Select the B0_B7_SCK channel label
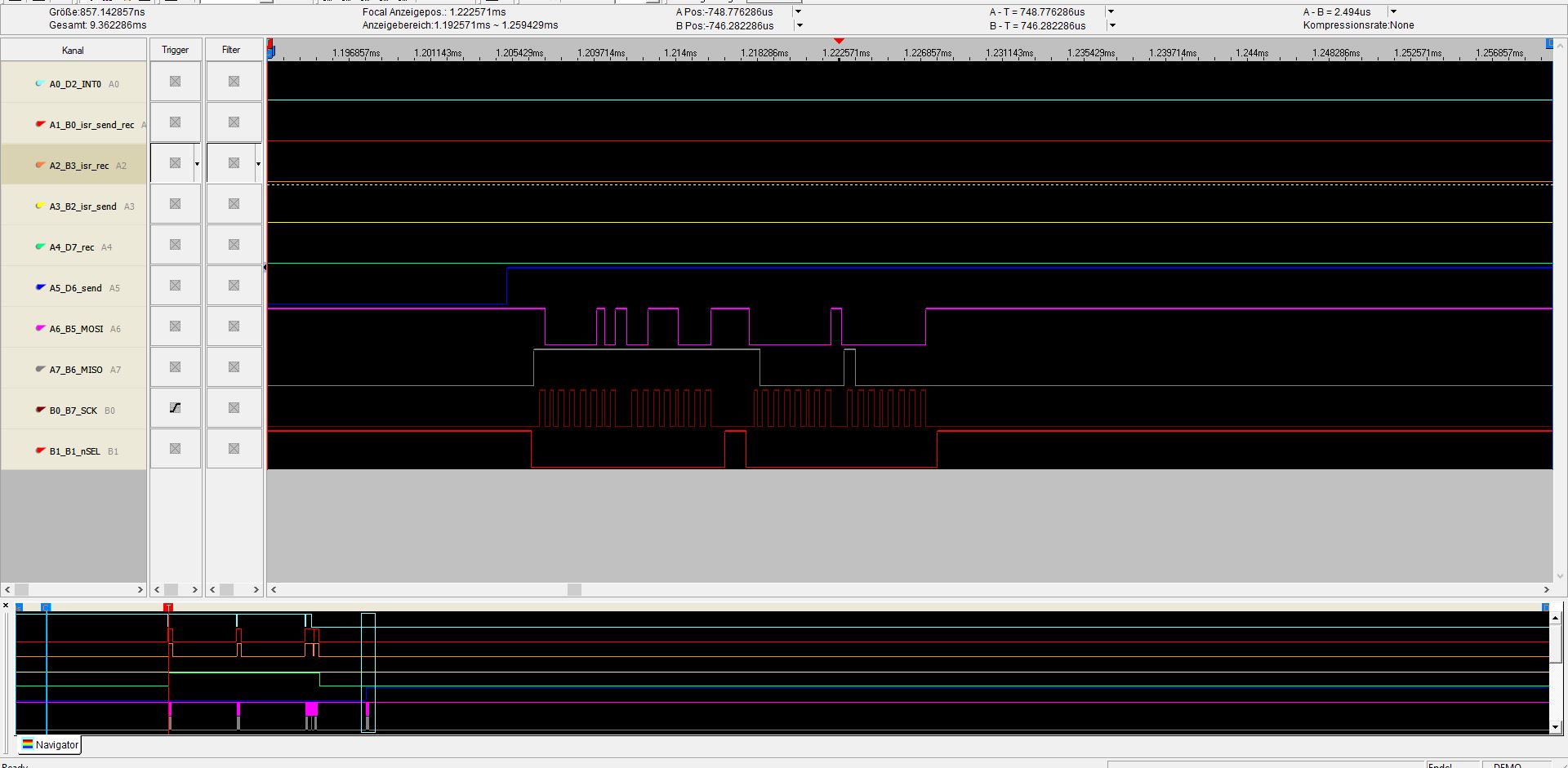 [73, 411]
